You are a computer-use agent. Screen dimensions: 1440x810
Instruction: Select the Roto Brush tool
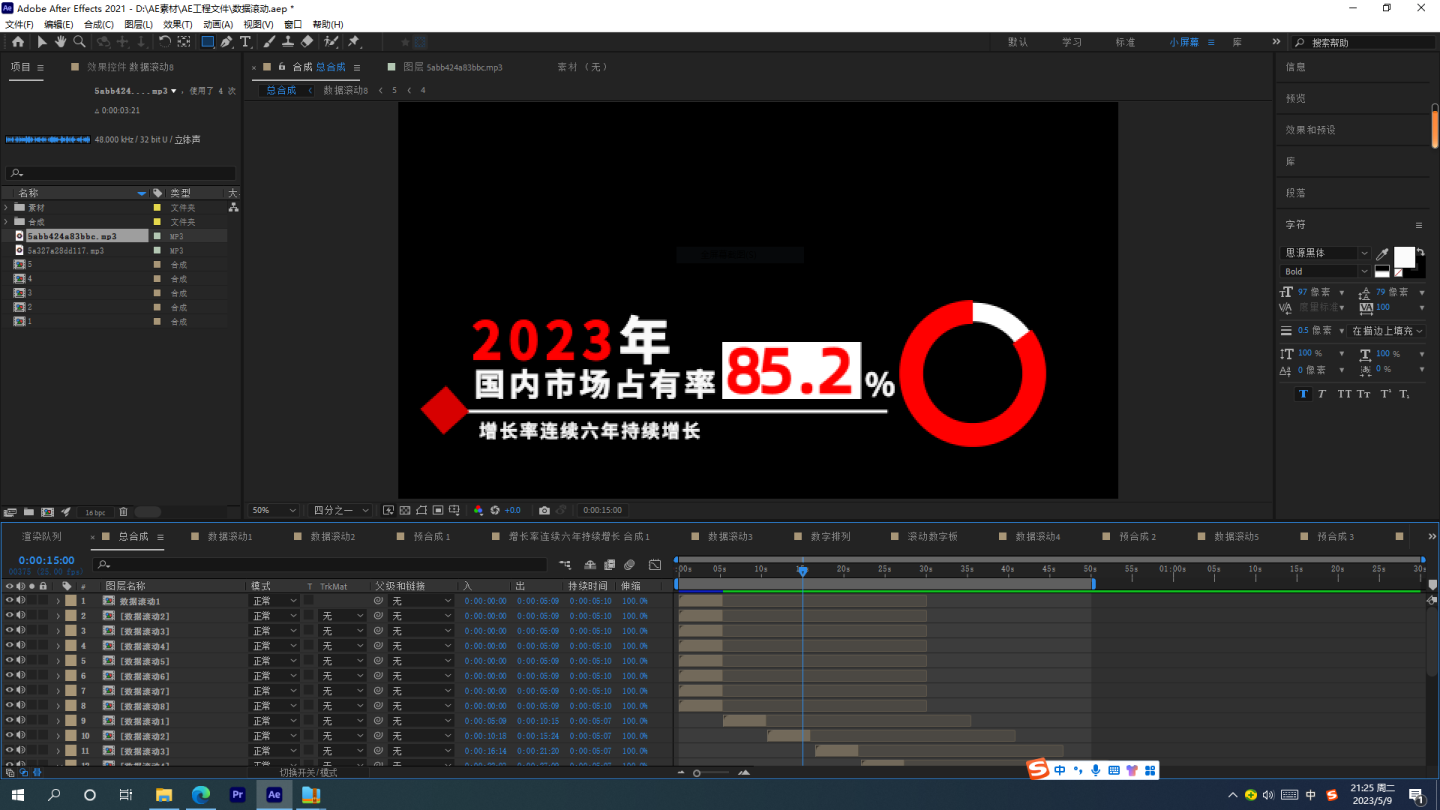click(x=331, y=42)
